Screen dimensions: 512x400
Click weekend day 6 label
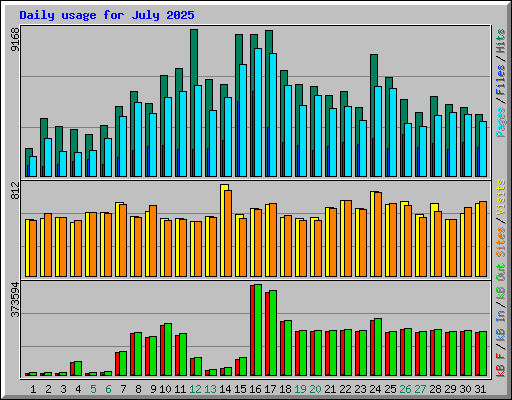(x=108, y=389)
